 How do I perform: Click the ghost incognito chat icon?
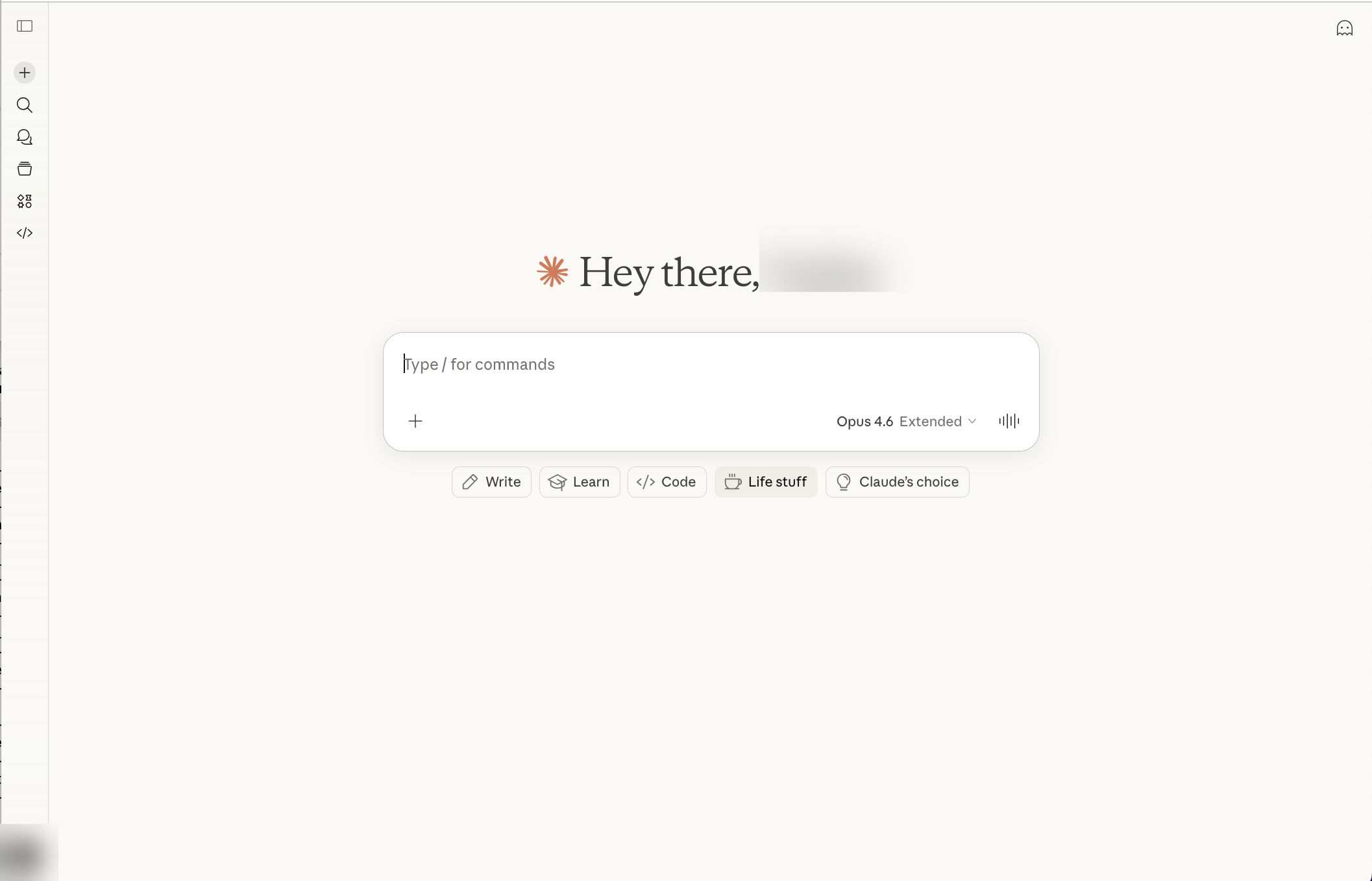pos(1345,28)
